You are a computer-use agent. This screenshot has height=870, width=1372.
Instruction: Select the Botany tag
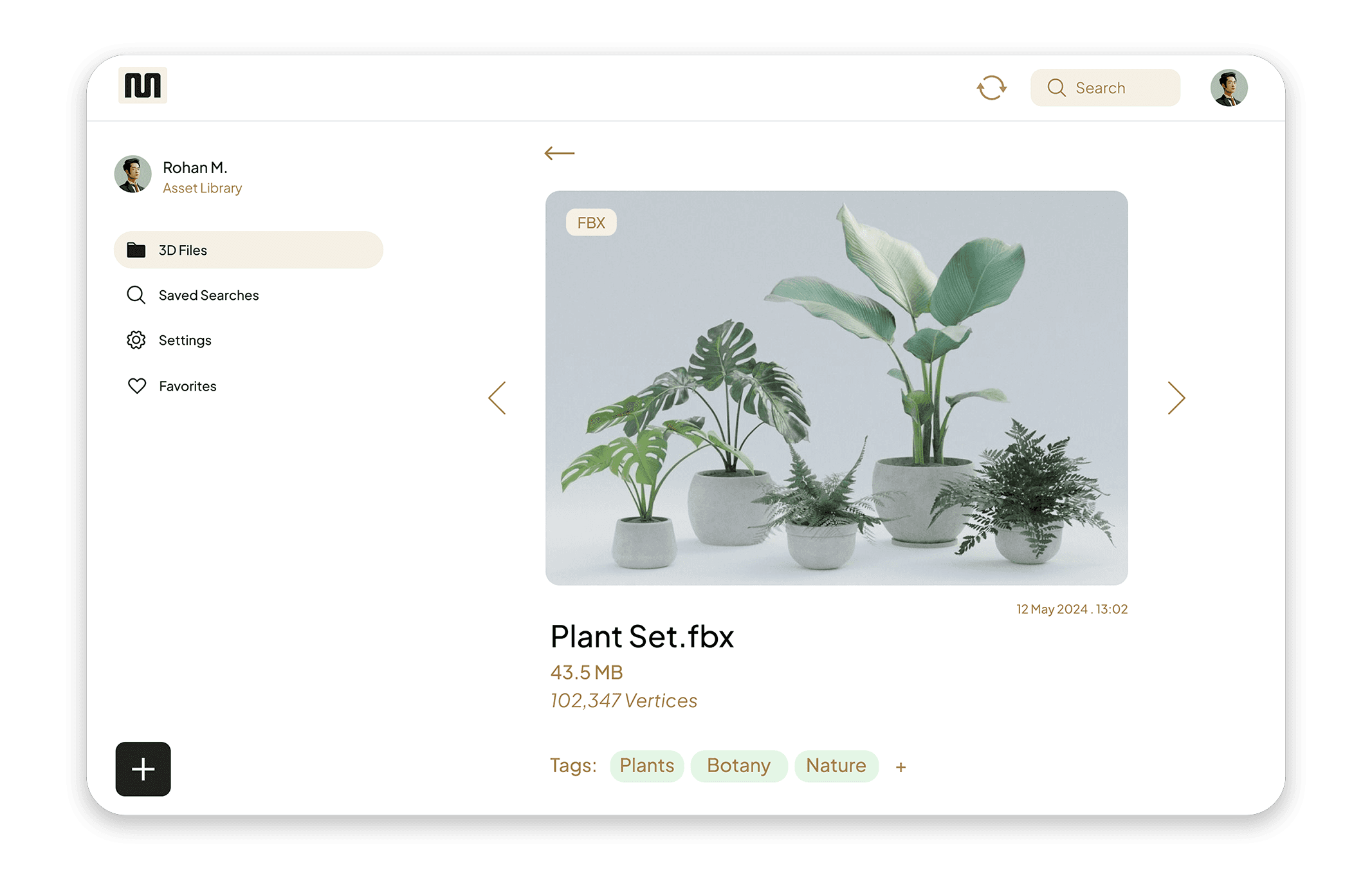coord(738,766)
